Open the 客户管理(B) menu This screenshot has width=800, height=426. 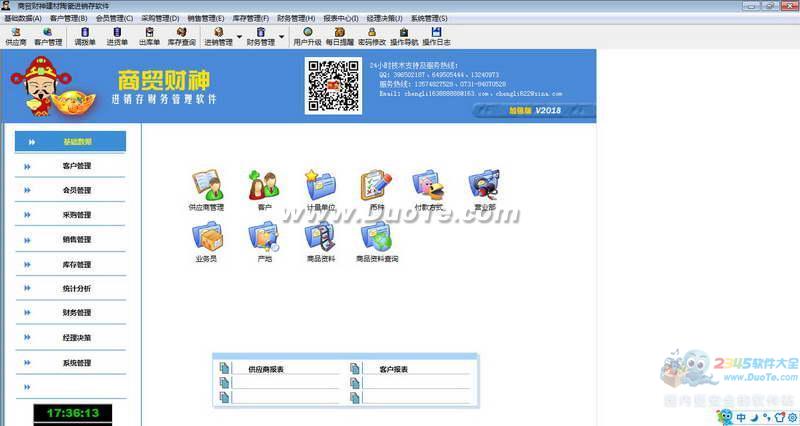[69, 18]
